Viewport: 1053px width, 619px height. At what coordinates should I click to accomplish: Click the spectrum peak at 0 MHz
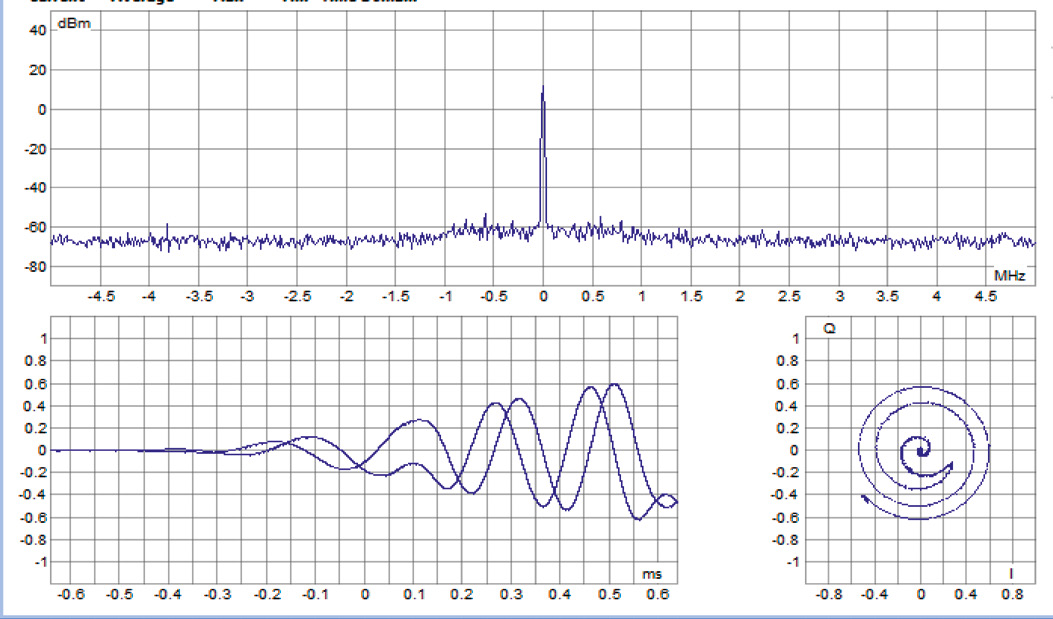[542, 92]
